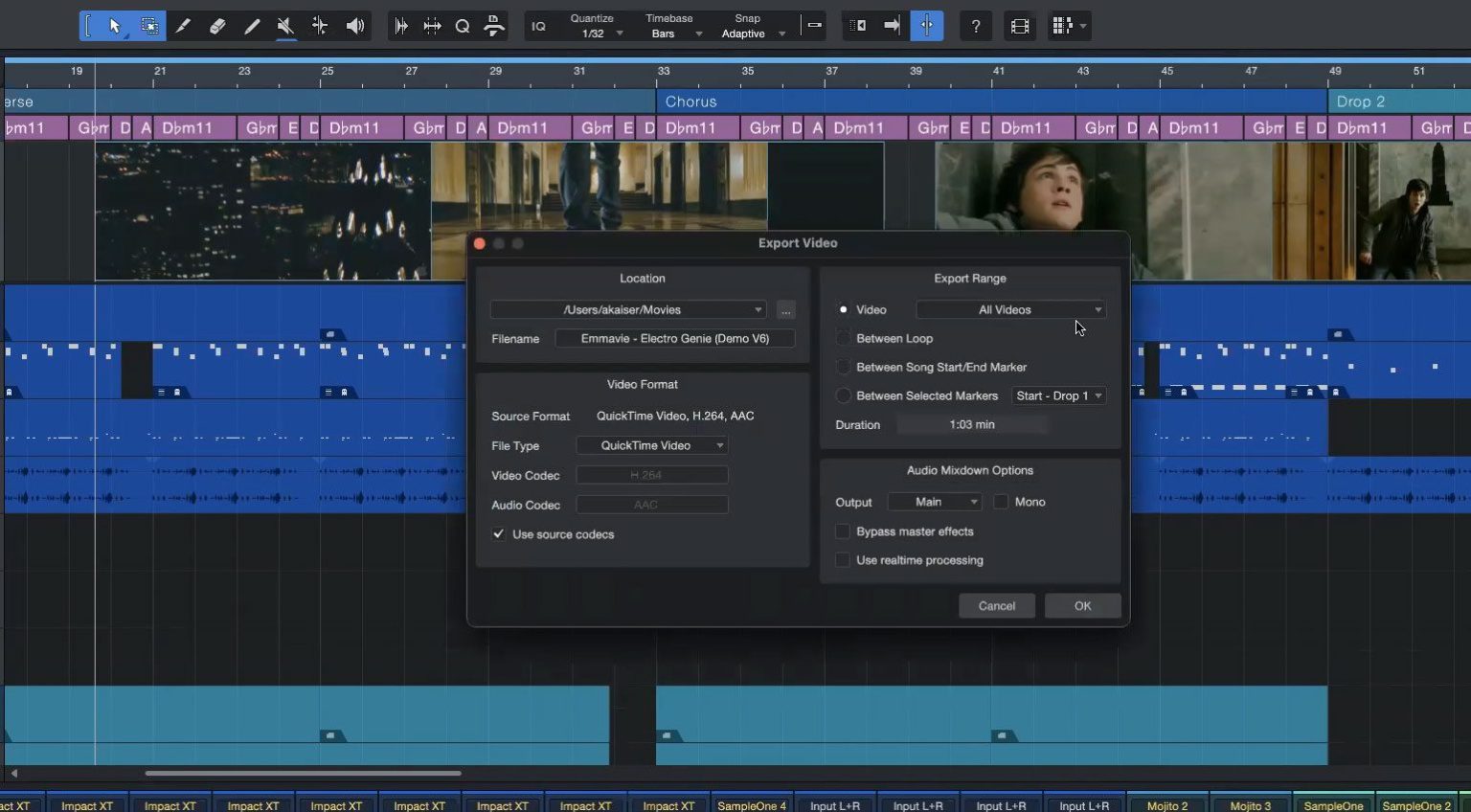Activate the Mute tool
Viewport: 1471px width, 812px height.
click(x=284, y=26)
